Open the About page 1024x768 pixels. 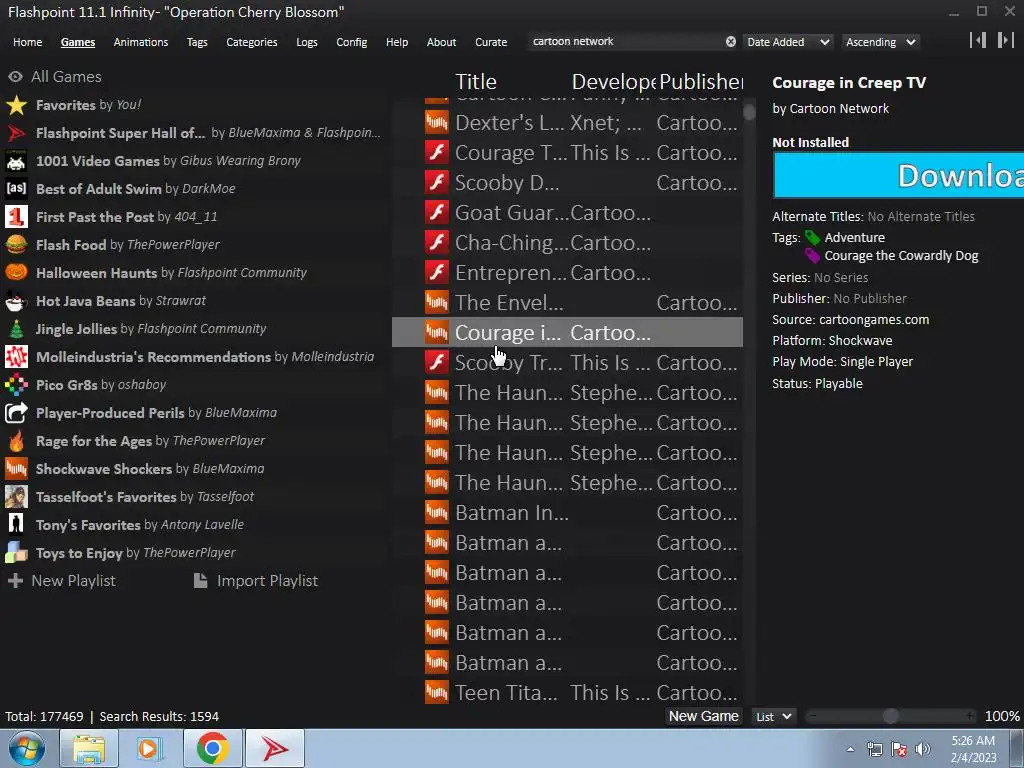pyautogui.click(x=441, y=42)
